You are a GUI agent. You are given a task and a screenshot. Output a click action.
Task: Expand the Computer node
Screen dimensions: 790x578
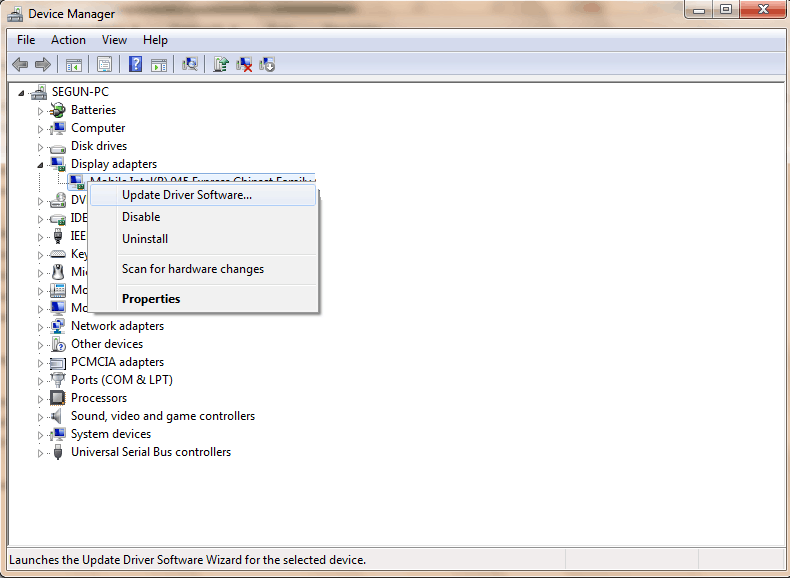click(x=40, y=129)
